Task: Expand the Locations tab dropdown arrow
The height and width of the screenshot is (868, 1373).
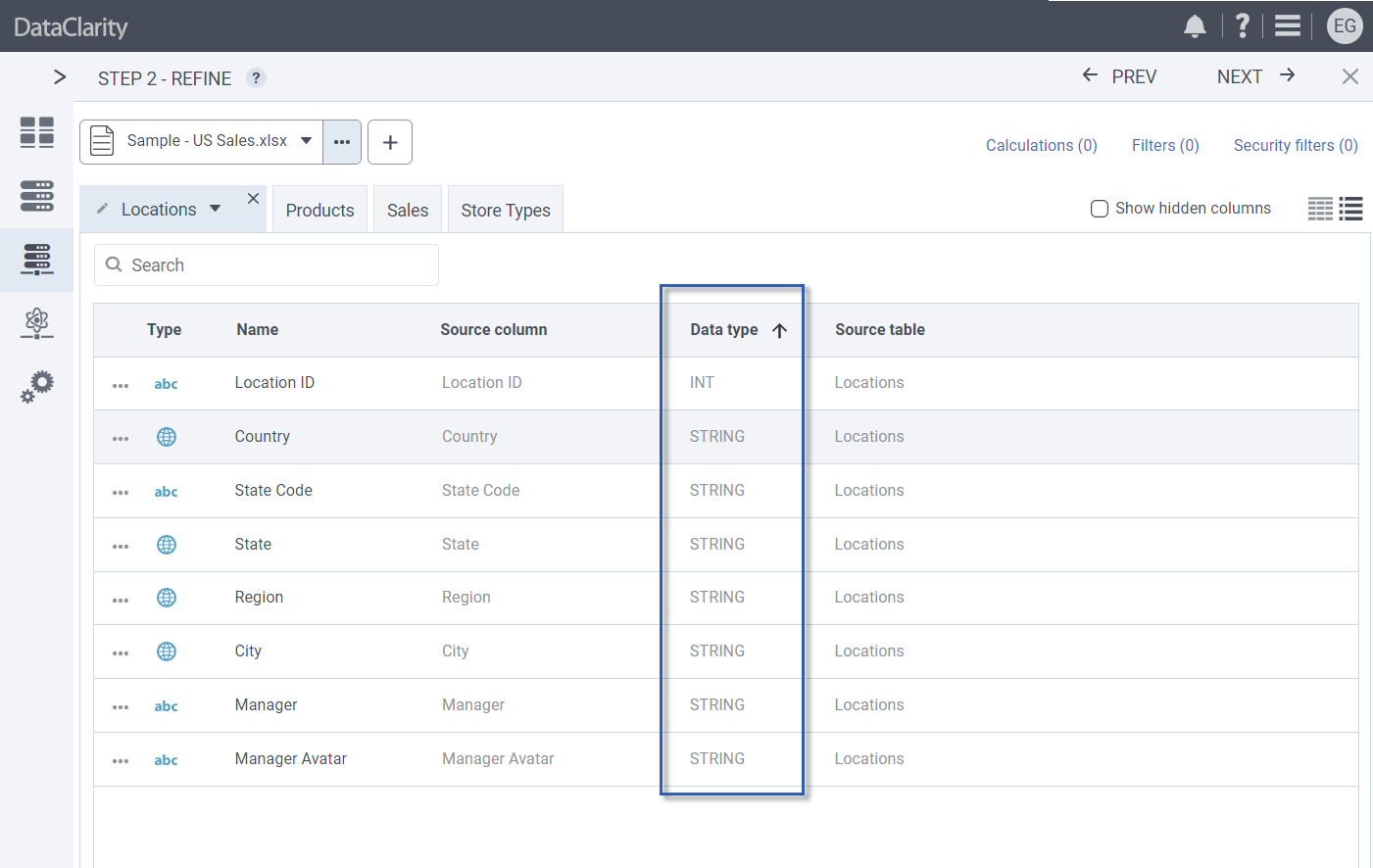Action: [x=216, y=209]
